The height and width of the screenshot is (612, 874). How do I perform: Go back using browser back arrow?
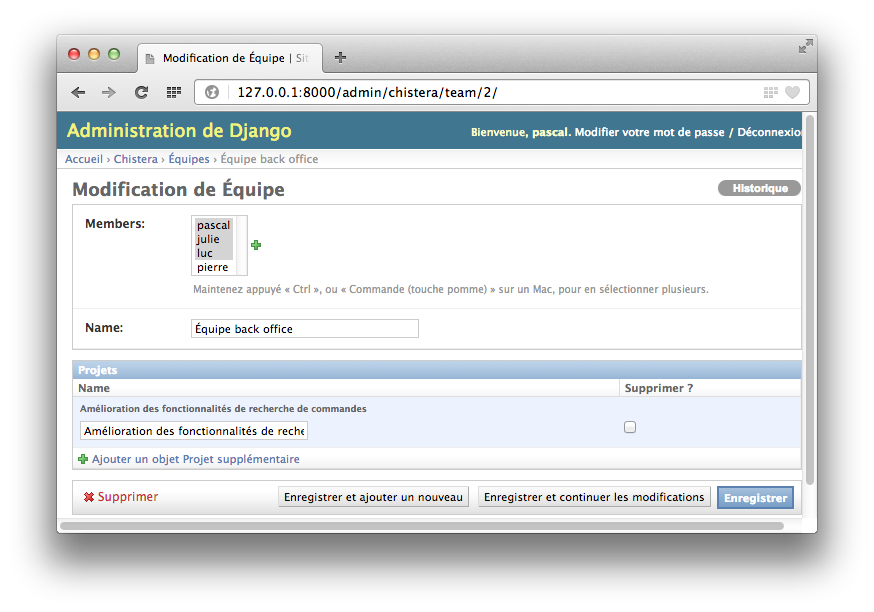79,92
